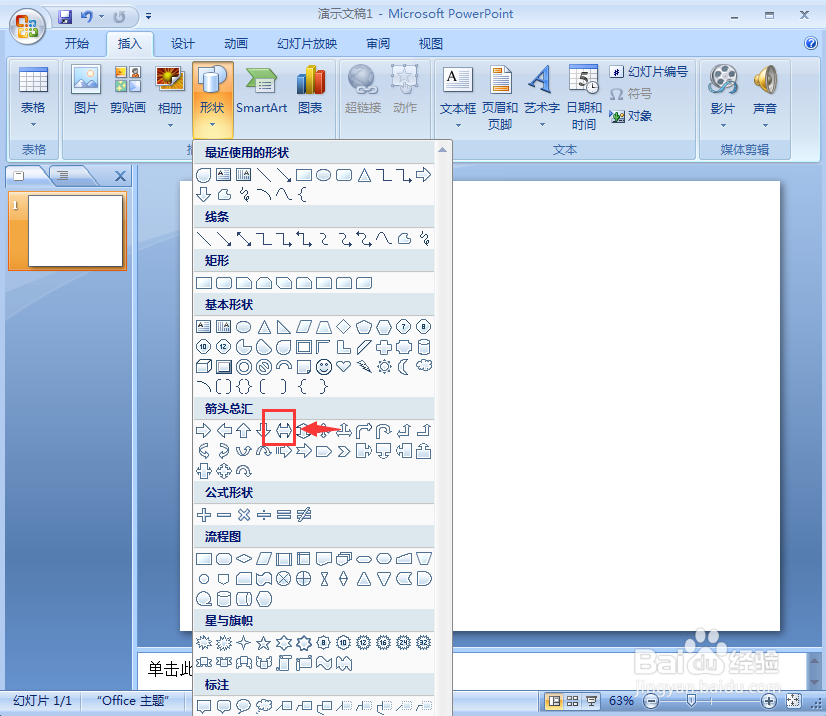The image size is (826, 716).
Task: Choose the right arrow in 箭头总汇
Action: coord(203,431)
